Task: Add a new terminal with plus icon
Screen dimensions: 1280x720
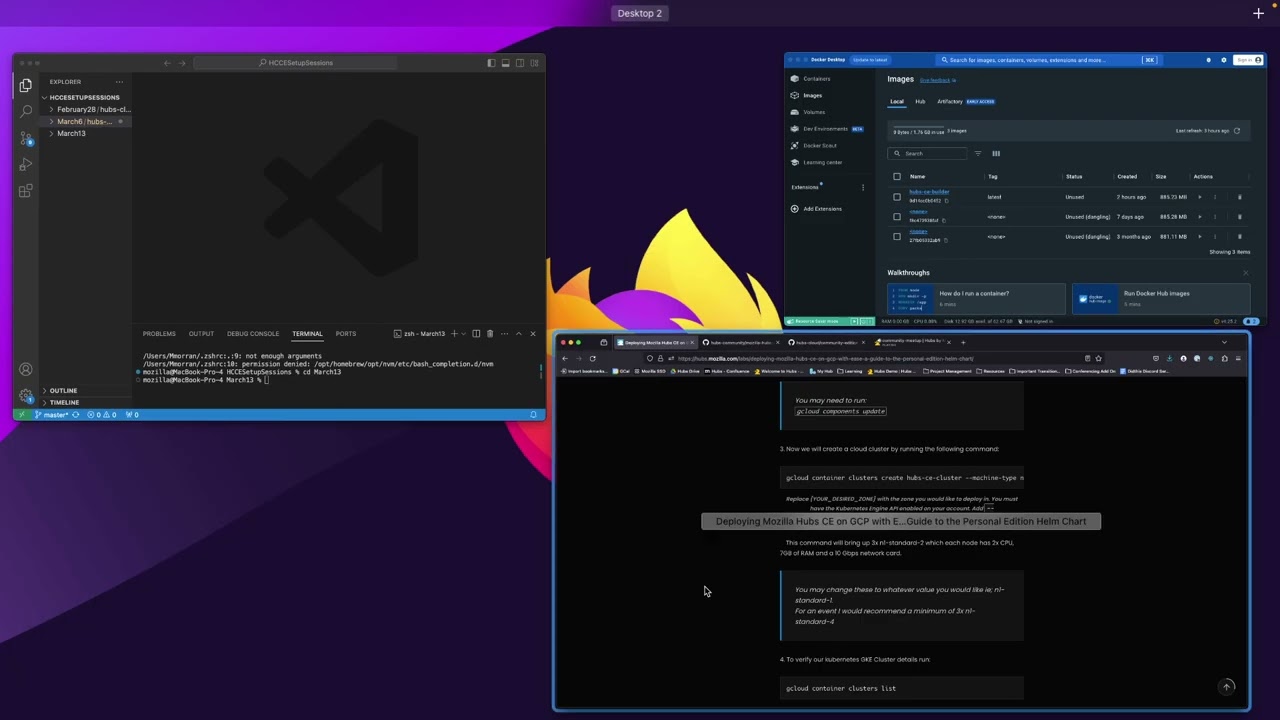Action: [x=454, y=333]
